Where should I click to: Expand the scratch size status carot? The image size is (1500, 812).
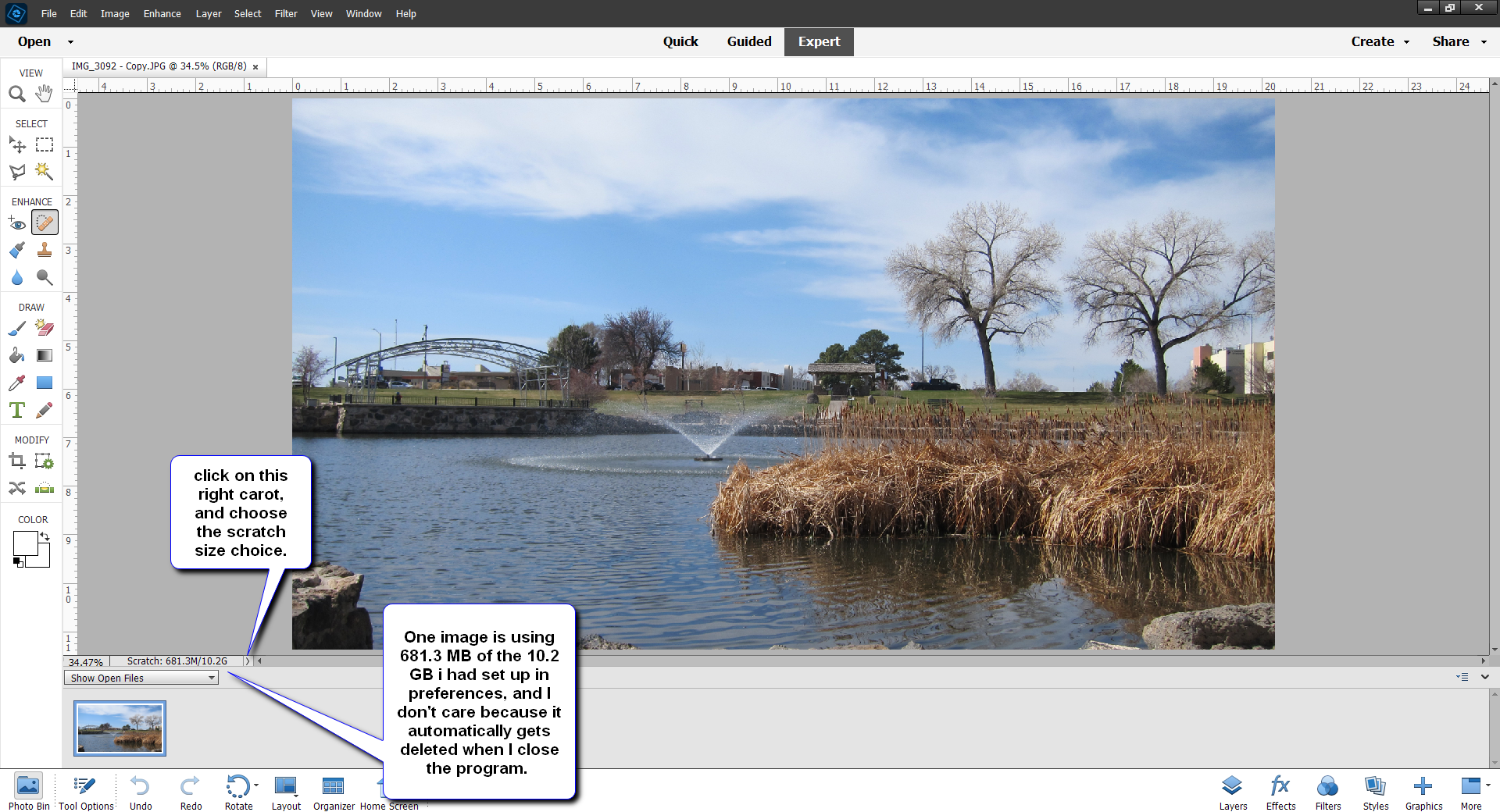pyautogui.click(x=247, y=661)
